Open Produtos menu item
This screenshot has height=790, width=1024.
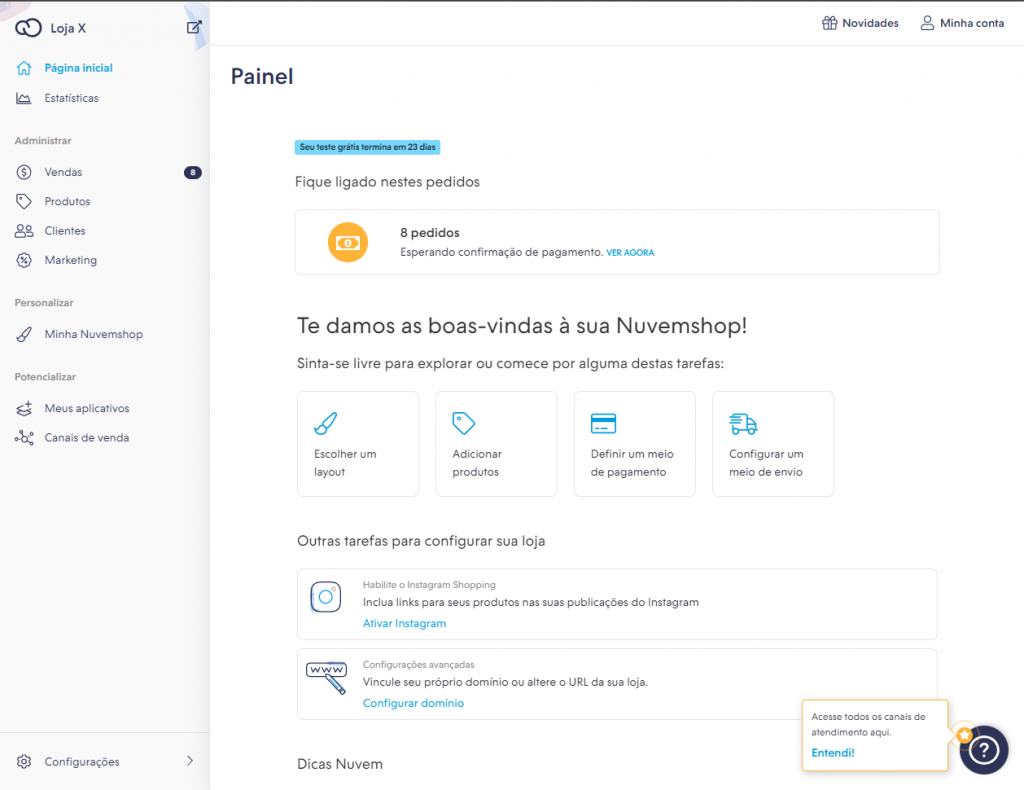(x=67, y=201)
